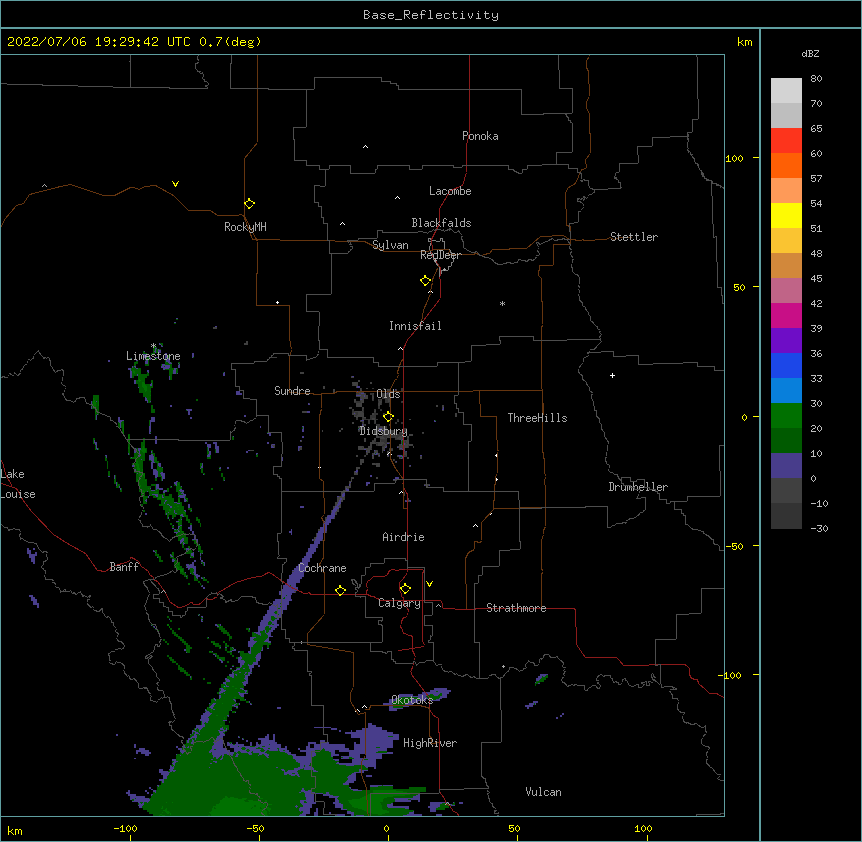Screen dimensions: 862x842
Task: Click the Base_Reflectivity title
Action: (x=431, y=15)
